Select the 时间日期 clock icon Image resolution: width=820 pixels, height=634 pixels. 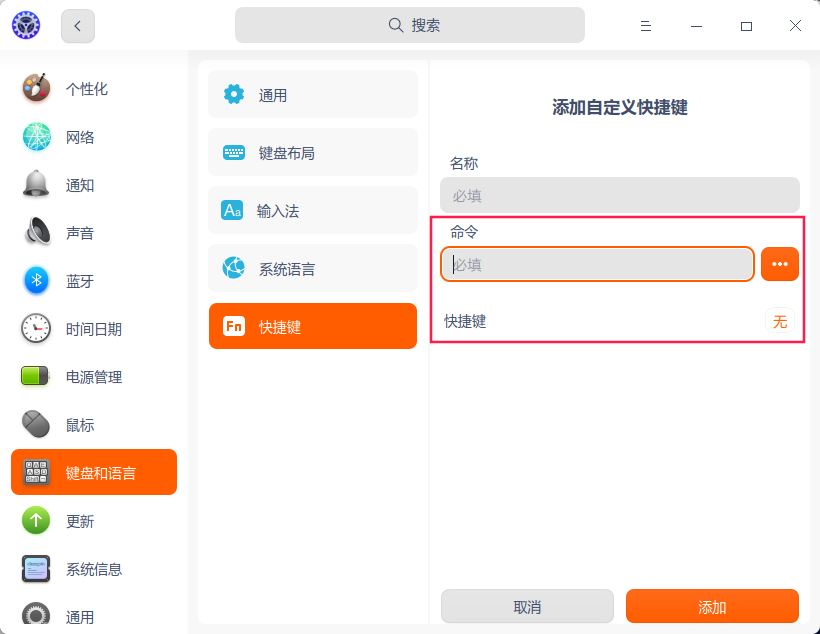tap(36, 329)
